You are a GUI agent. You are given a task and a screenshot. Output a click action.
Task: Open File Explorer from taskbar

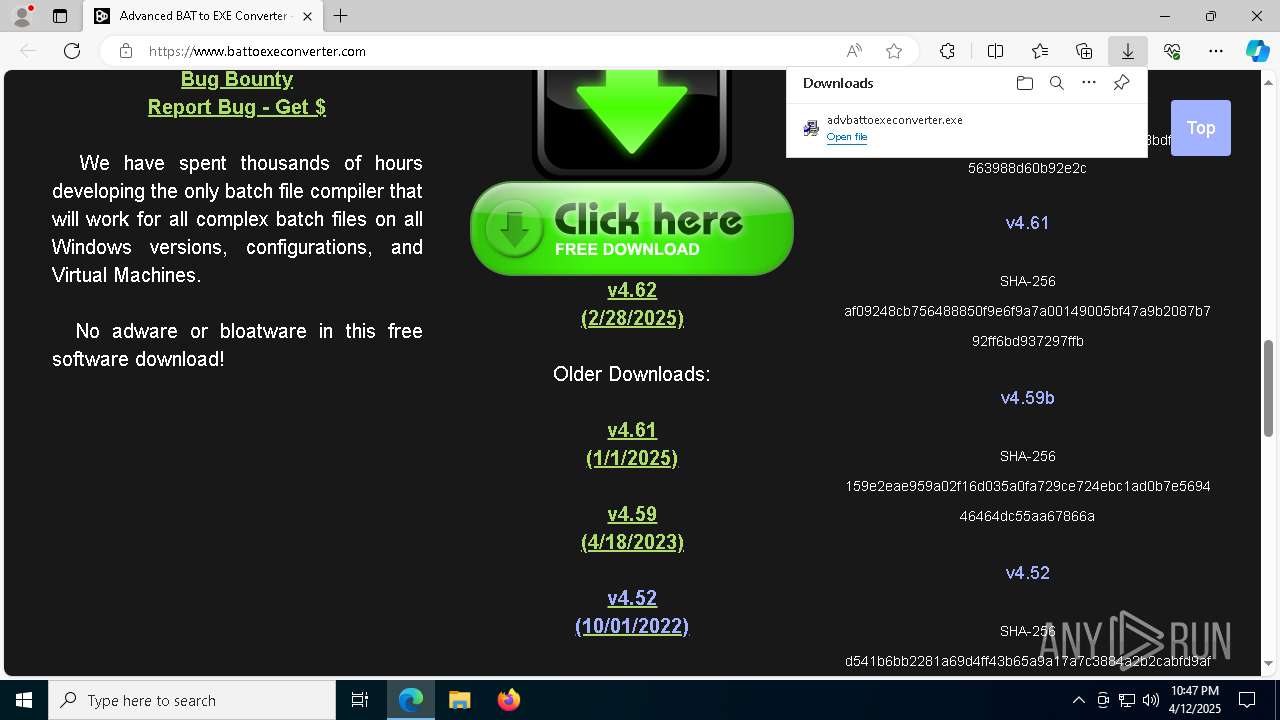point(459,700)
